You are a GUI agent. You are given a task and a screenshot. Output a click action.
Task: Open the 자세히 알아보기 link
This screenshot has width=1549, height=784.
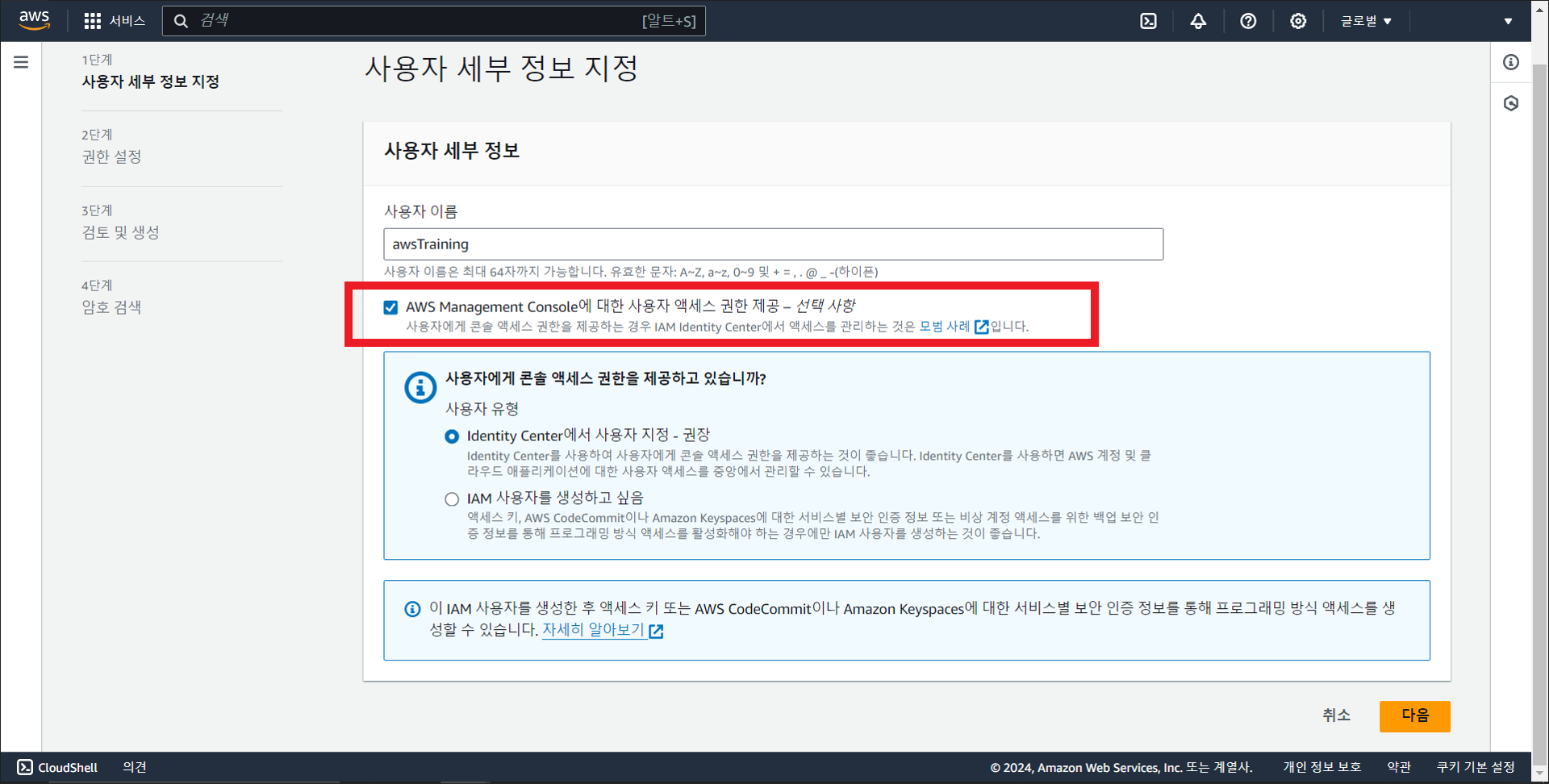(x=602, y=630)
